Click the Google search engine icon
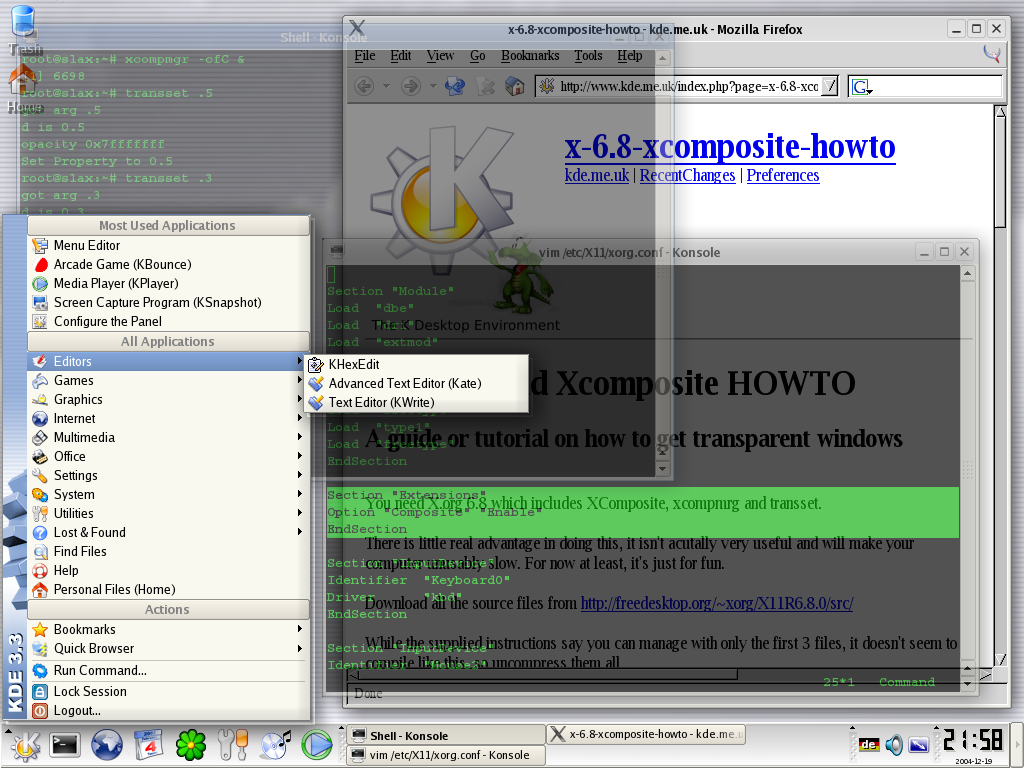 [861, 87]
